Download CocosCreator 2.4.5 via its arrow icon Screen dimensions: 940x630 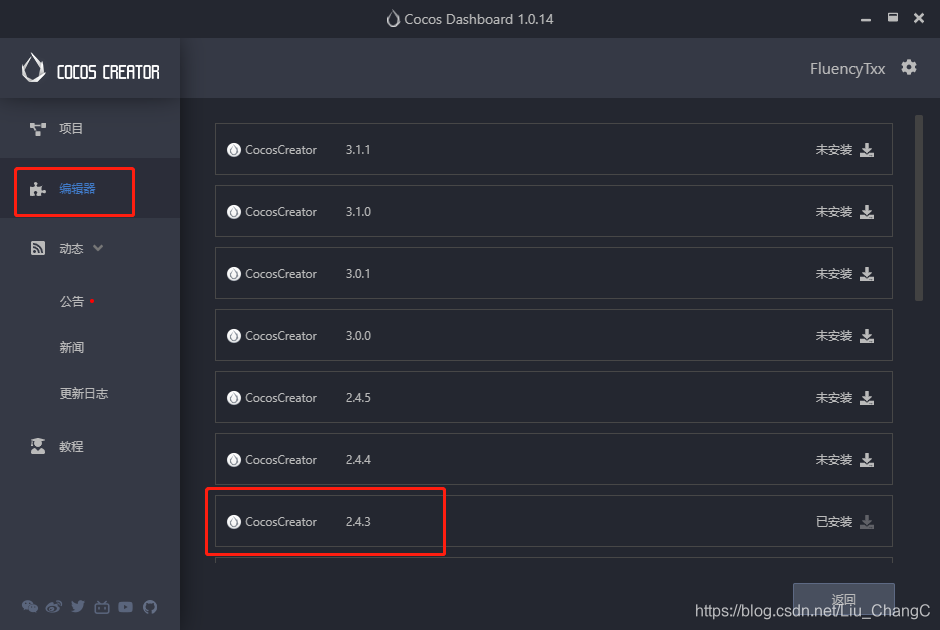click(867, 398)
